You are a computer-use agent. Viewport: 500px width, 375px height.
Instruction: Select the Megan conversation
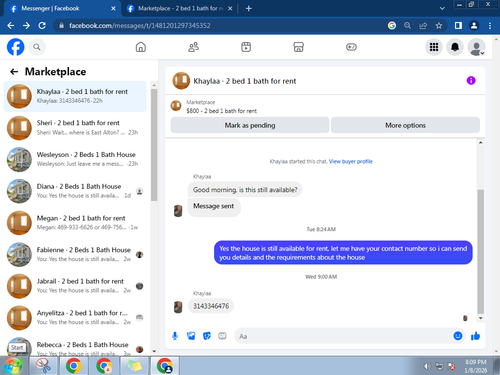(75, 223)
